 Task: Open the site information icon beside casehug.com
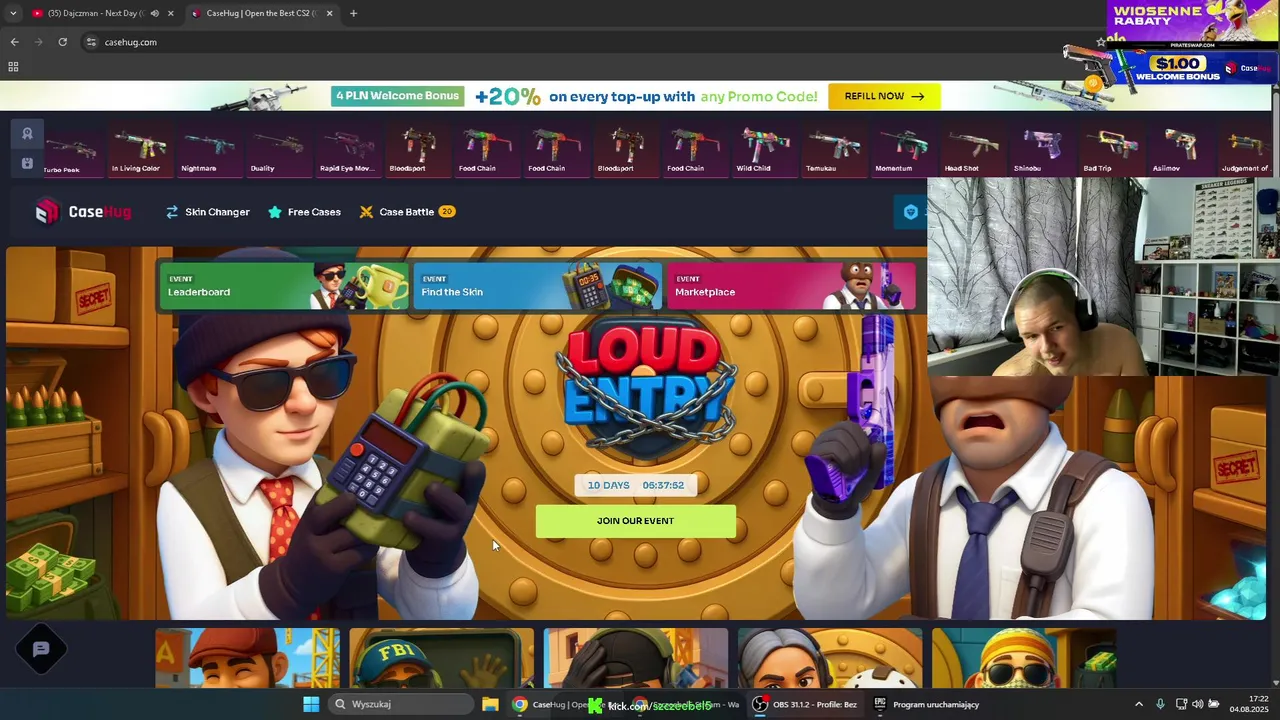tap(91, 42)
